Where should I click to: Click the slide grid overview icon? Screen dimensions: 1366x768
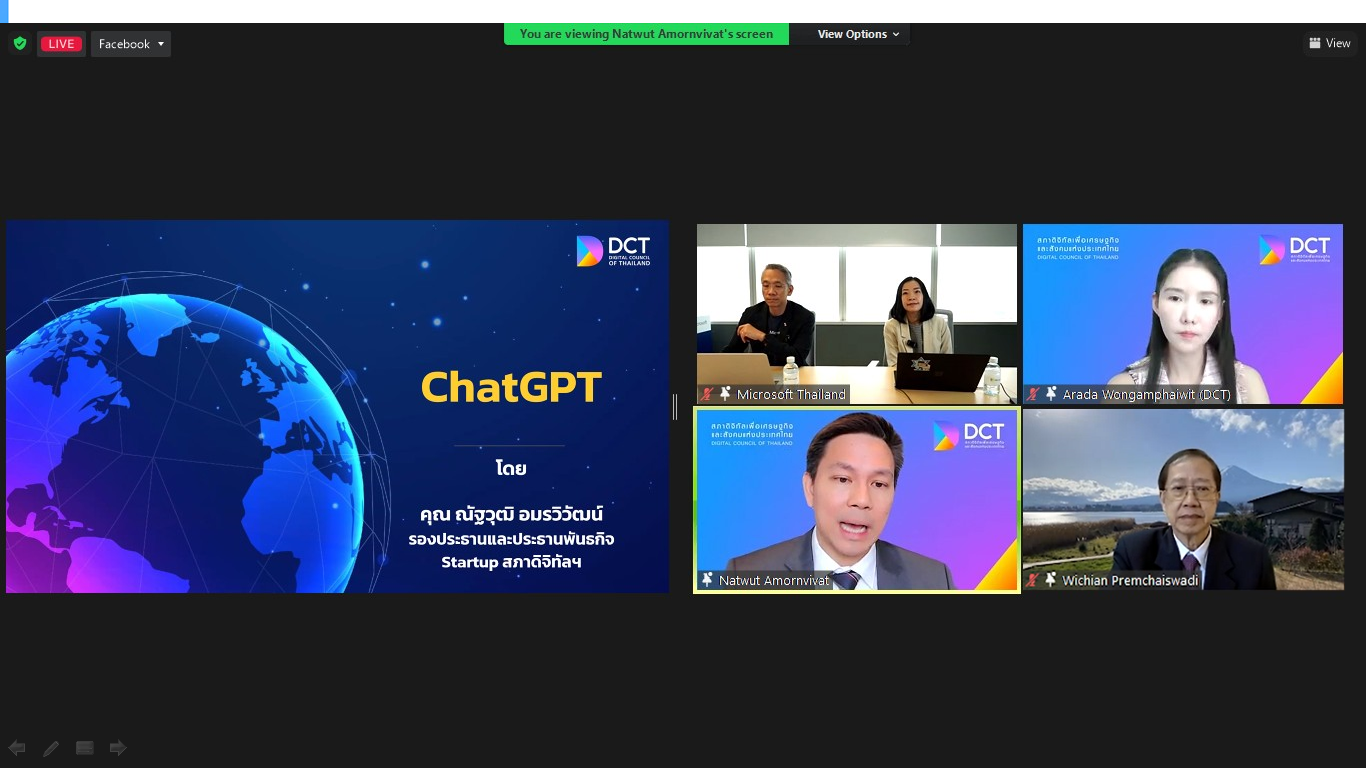pos(85,748)
